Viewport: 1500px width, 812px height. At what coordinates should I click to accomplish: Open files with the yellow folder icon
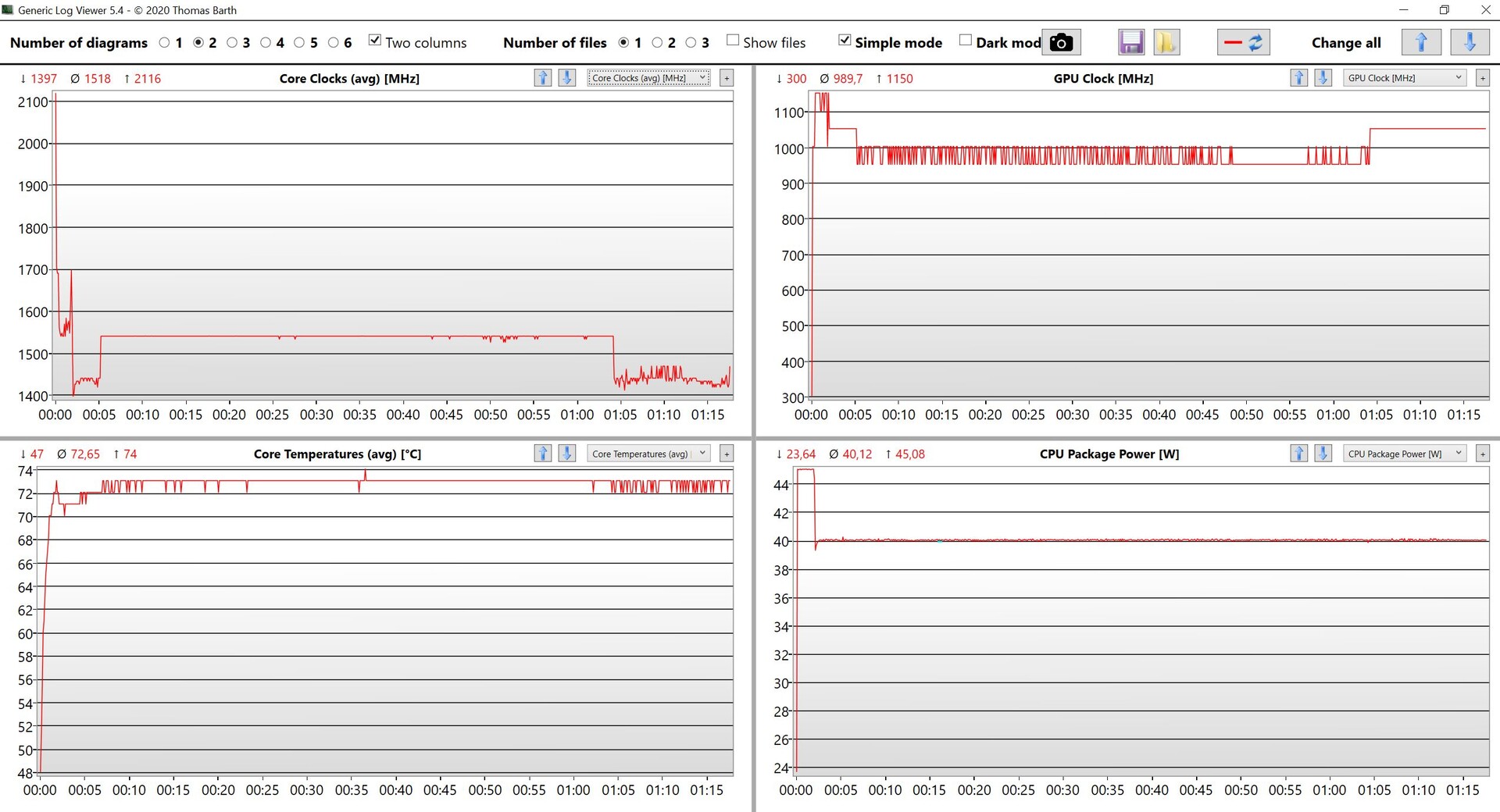coord(1166,42)
